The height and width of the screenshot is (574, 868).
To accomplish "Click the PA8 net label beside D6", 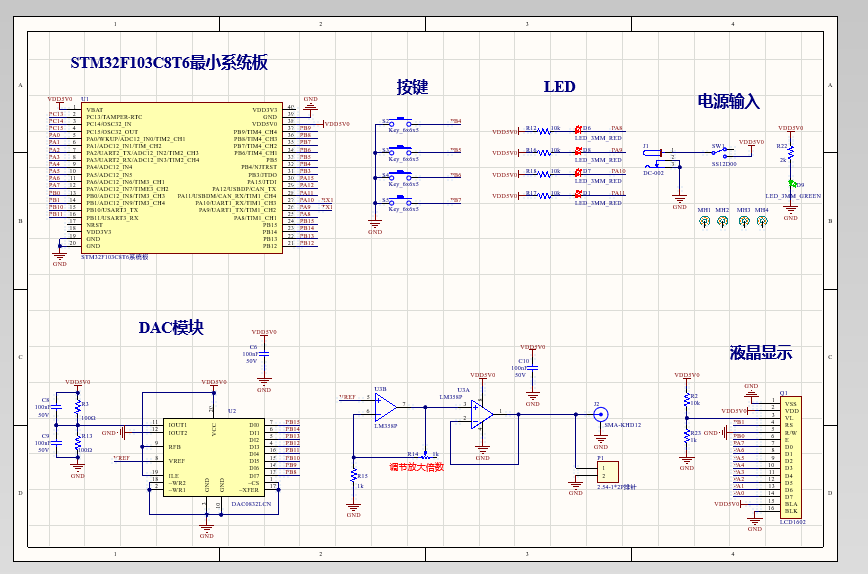I will [x=617, y=128].
